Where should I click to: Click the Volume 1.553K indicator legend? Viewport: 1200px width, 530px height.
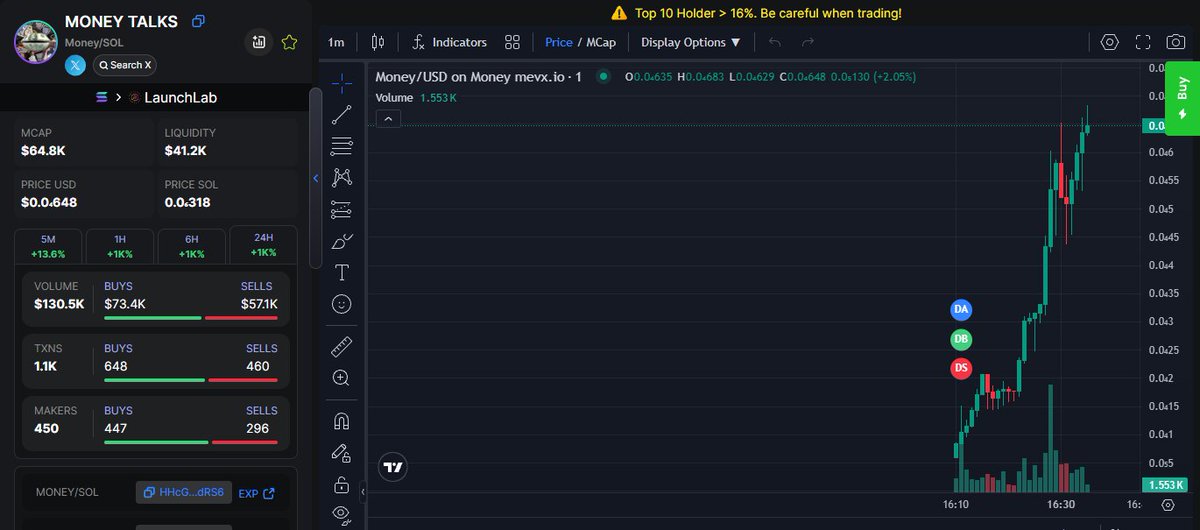pyautogui.click(x=416, y=98)
